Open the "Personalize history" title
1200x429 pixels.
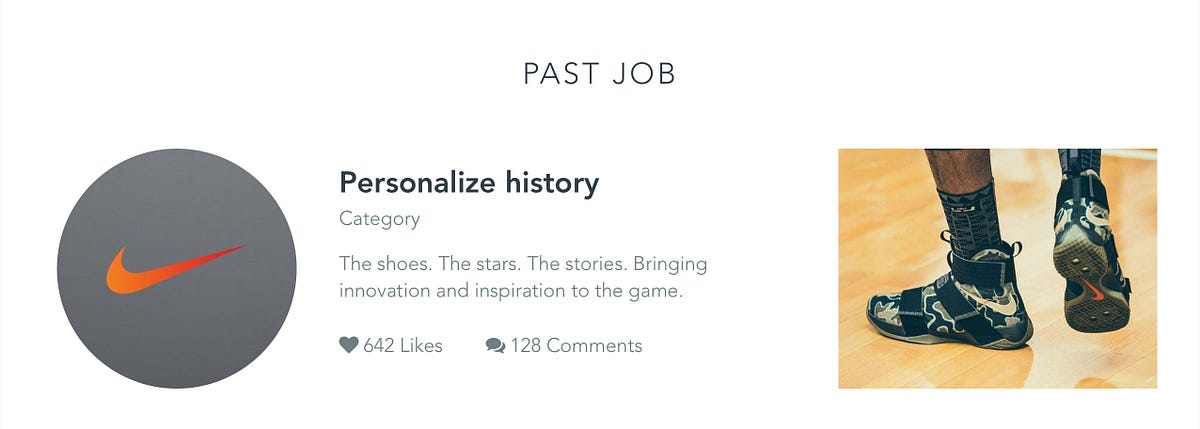pos(469,183)
